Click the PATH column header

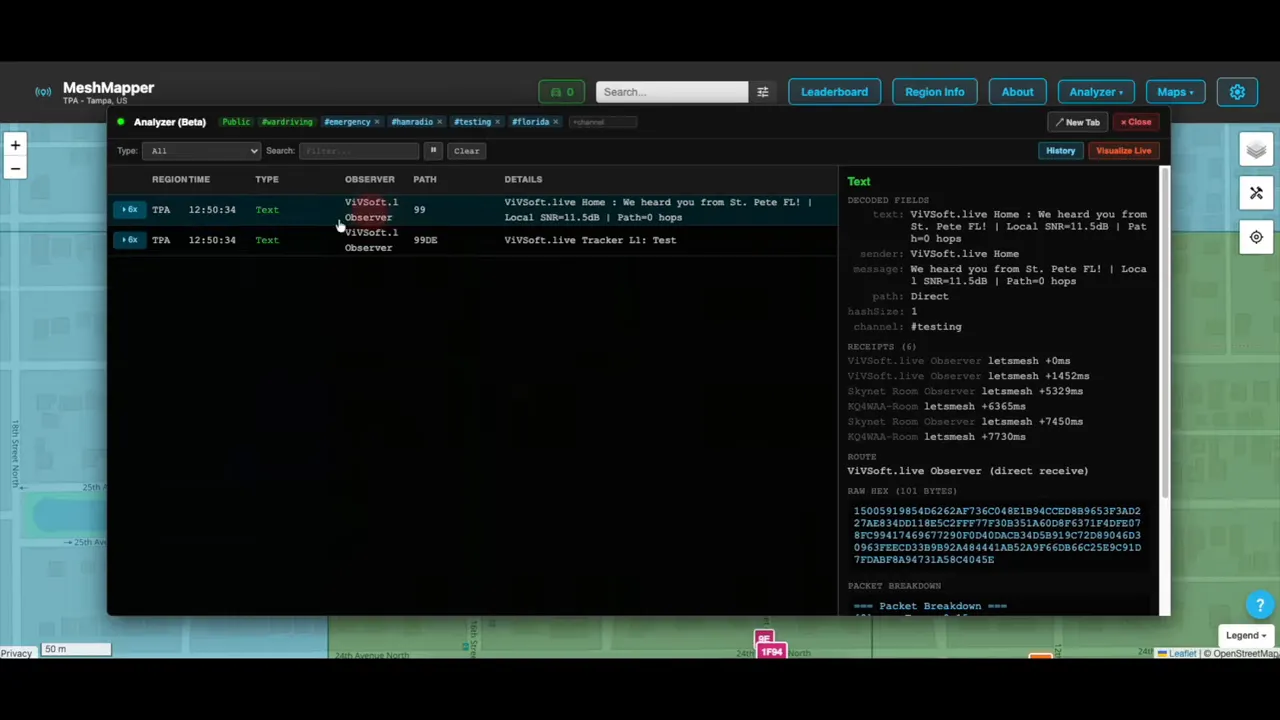pyautogui.click(x=425, y=180)
